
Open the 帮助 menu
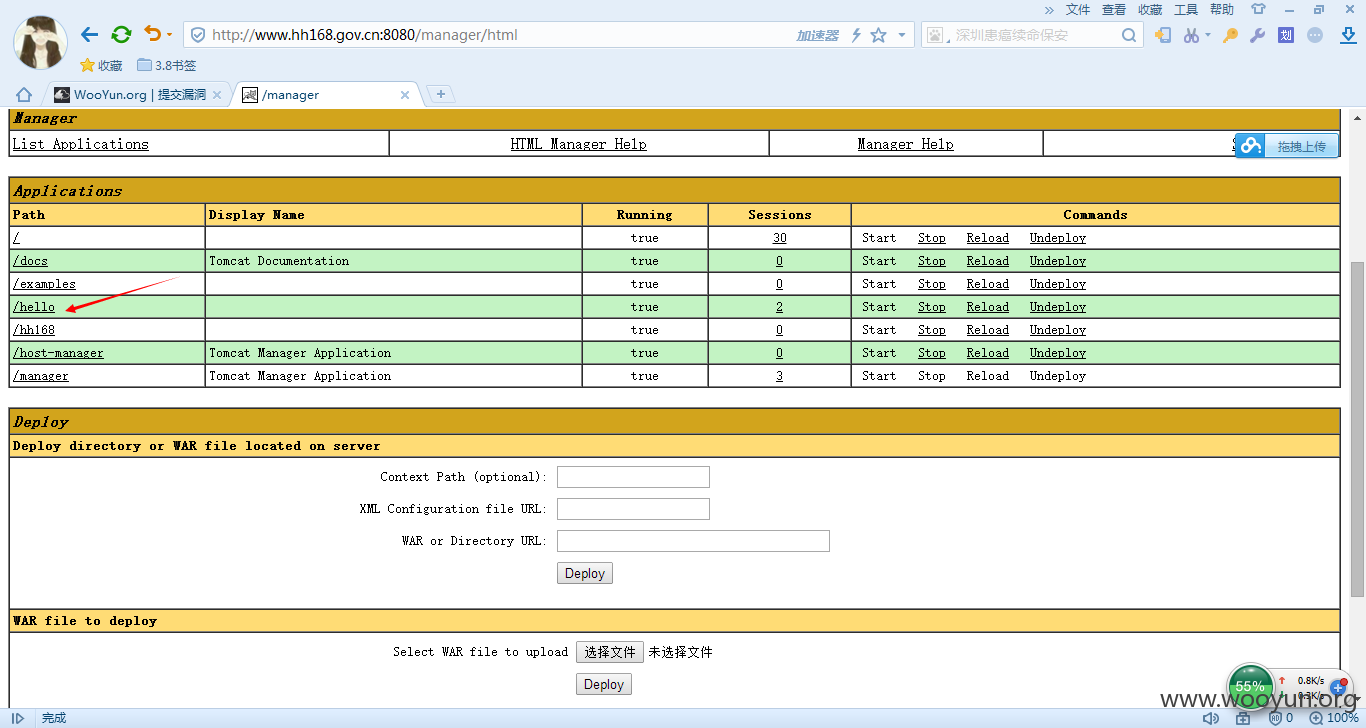point(1222,10)
